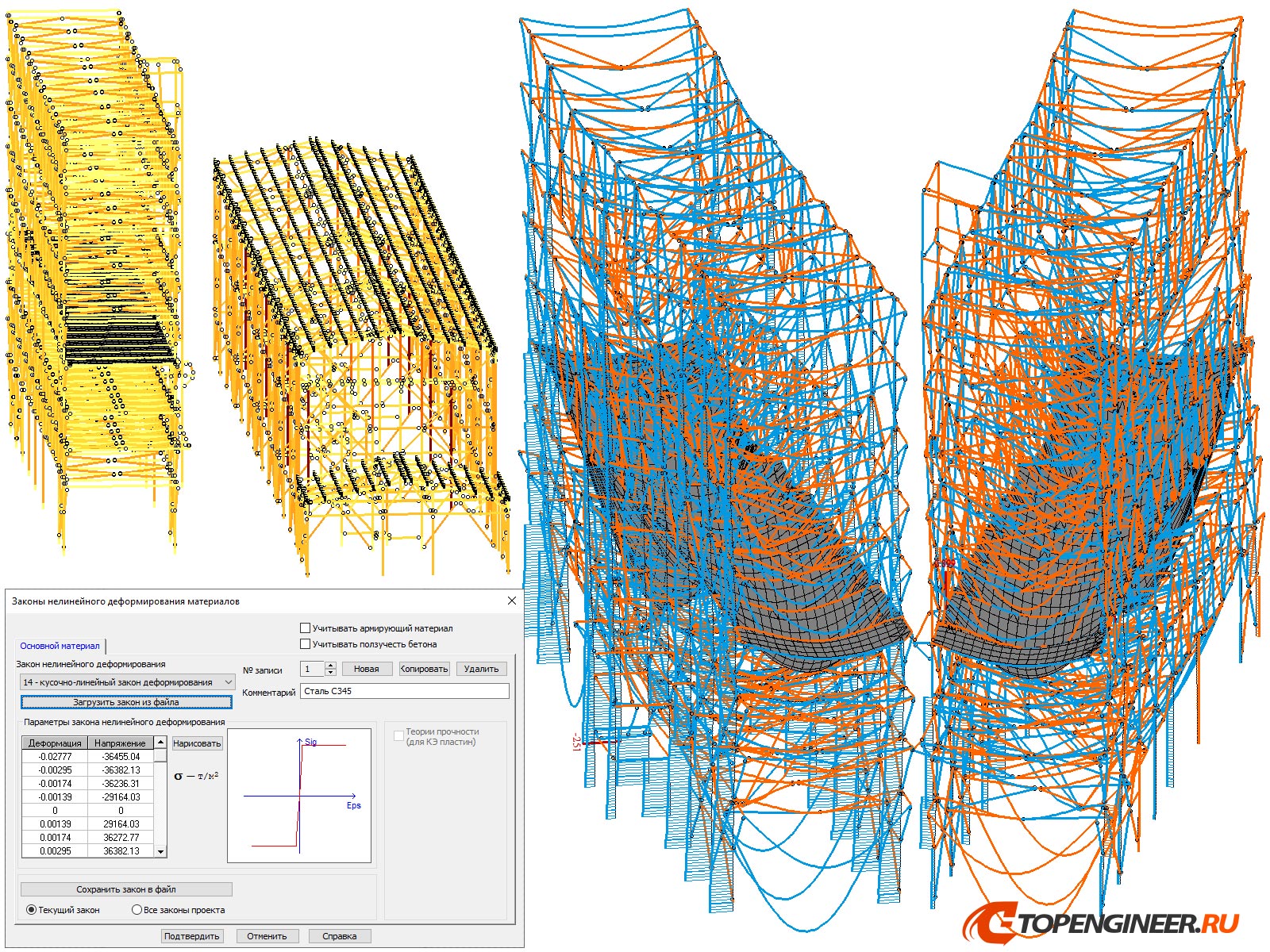This screenshot has width=1270, height=952.
Task: Choose 'Текущий закон' radio option
Action: pos(32,910)
